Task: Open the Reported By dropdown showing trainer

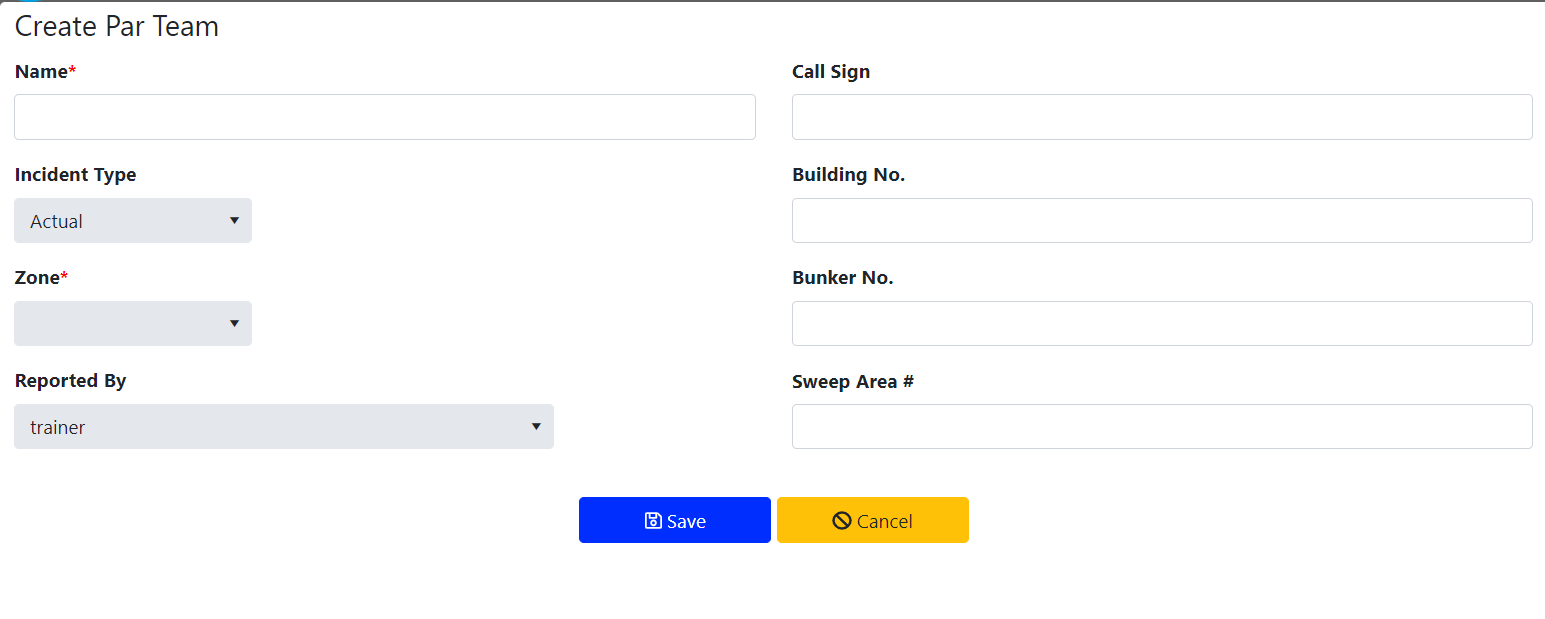Action: (x=284, y=426)
